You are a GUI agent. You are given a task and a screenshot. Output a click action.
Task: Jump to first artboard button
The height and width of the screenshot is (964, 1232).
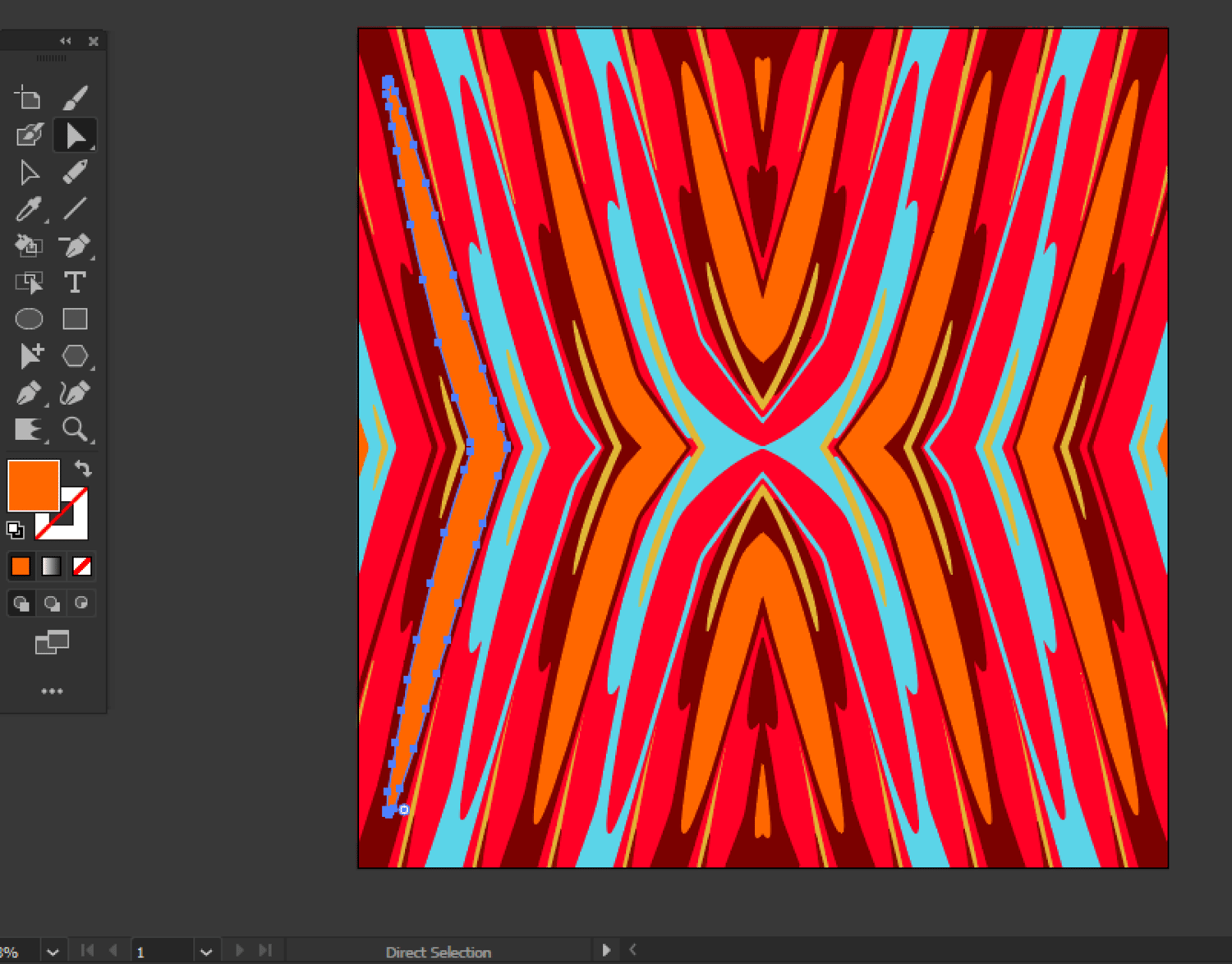pos(85,950)
